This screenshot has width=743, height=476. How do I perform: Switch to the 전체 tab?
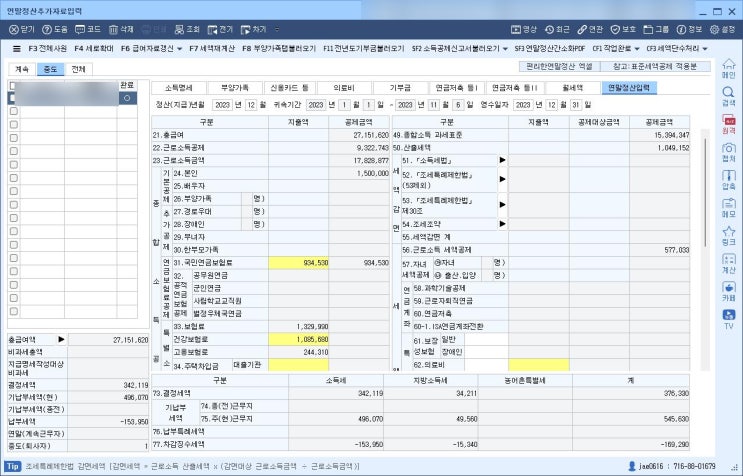[x=78, y=69]
